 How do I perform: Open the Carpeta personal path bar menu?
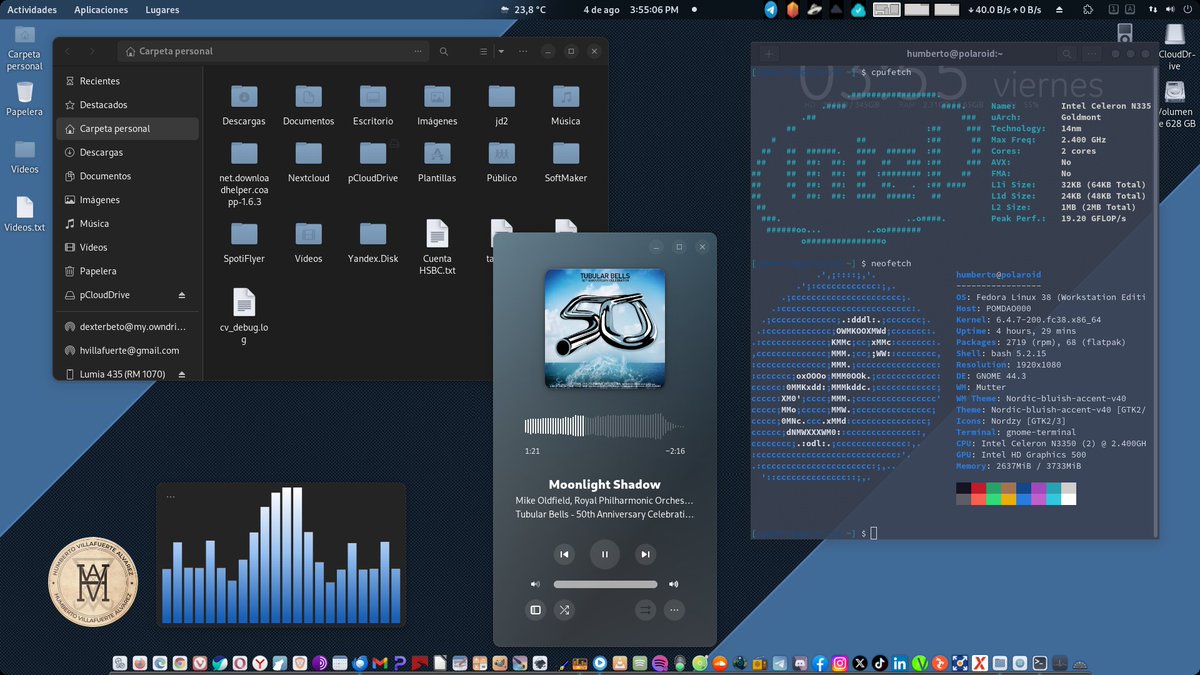[x=417, y=51]
